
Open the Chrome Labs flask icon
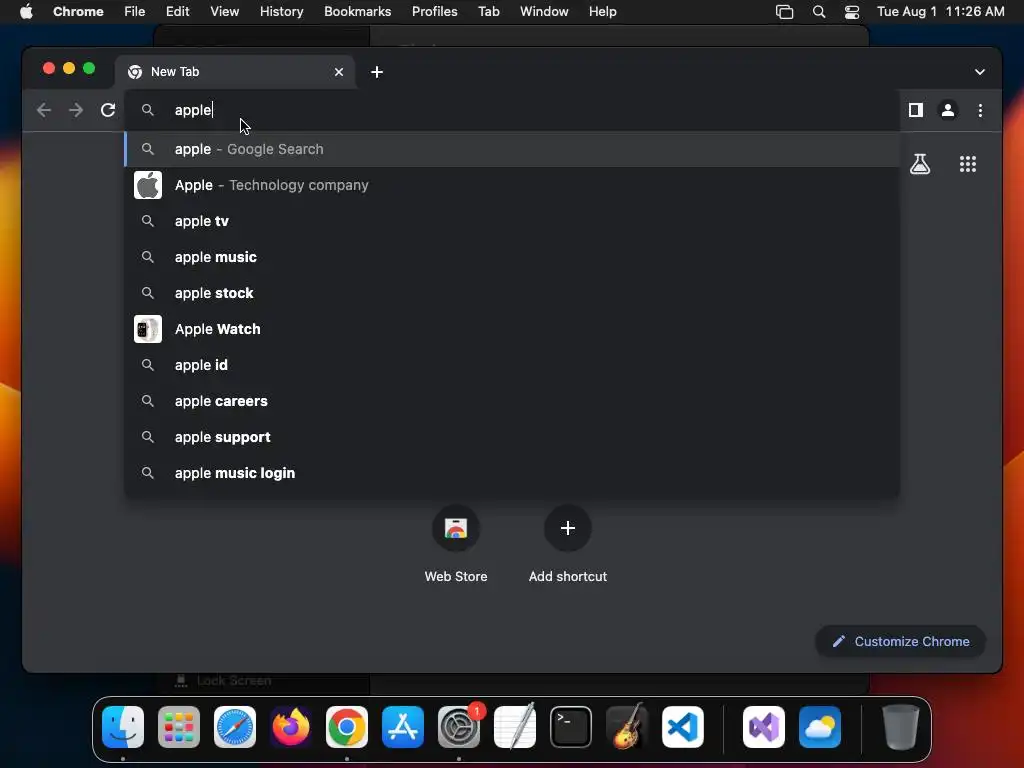pyautogui.click(x=920, y=164)
